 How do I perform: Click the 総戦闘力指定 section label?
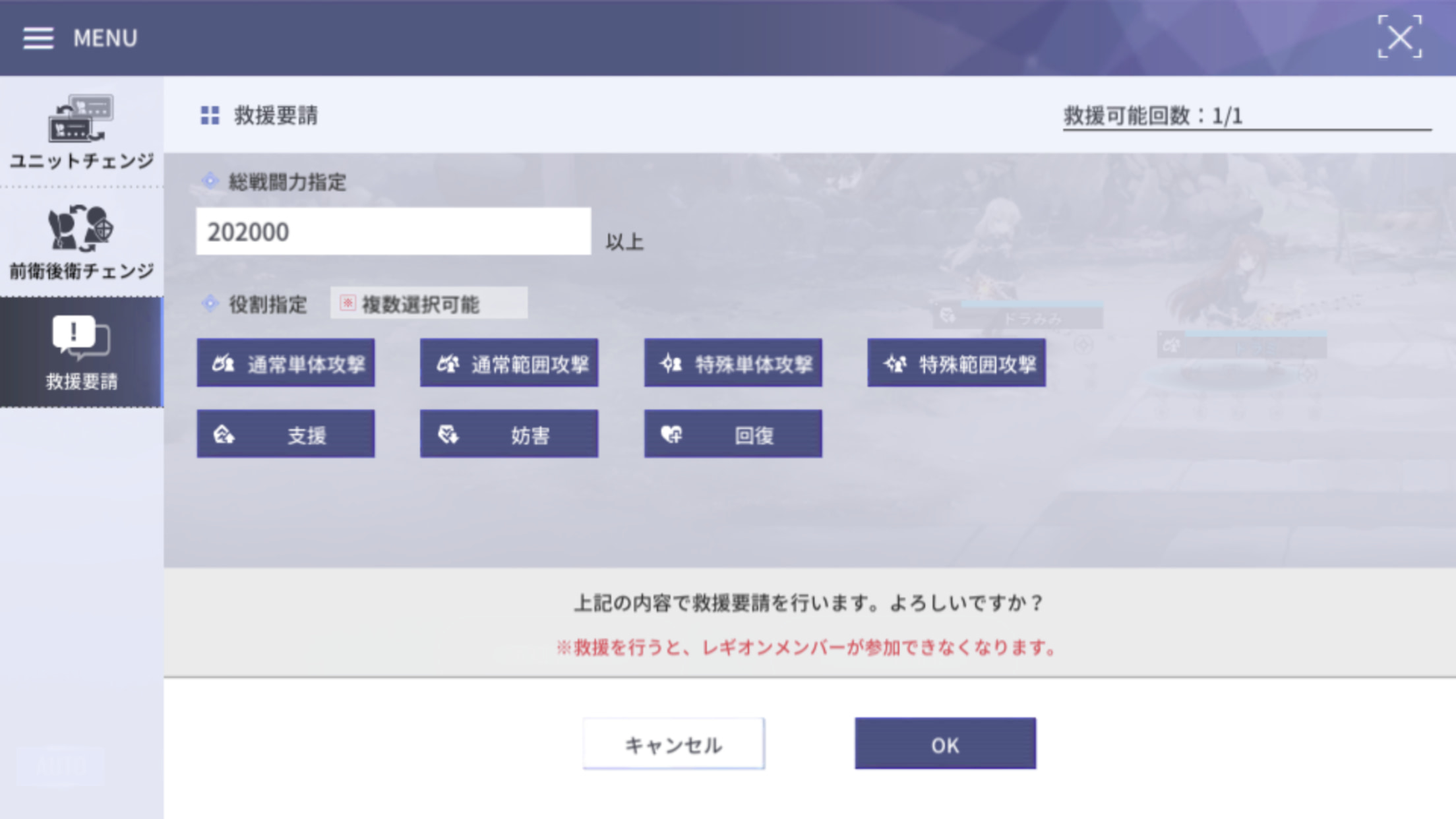pyautogui.click(x=287, y=182)
